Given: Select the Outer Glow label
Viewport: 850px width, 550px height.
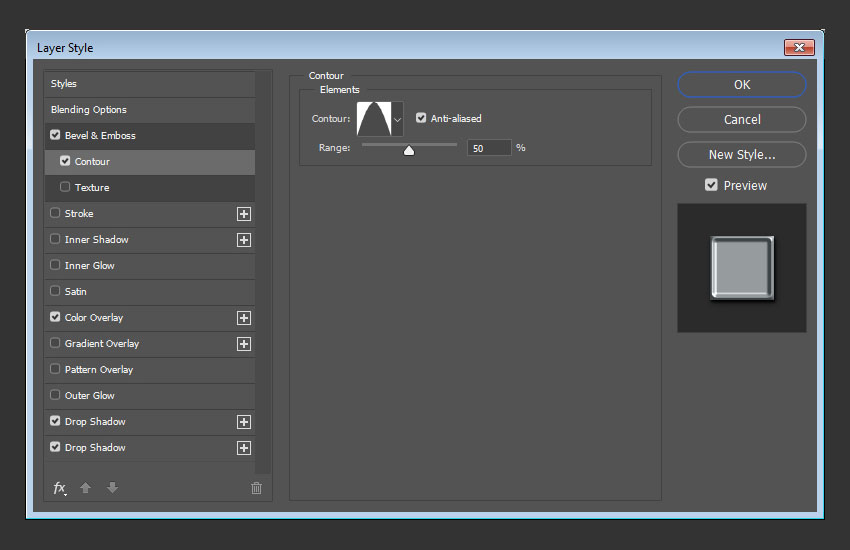Looking at the screenshot, I should click(x=90, y=396).
